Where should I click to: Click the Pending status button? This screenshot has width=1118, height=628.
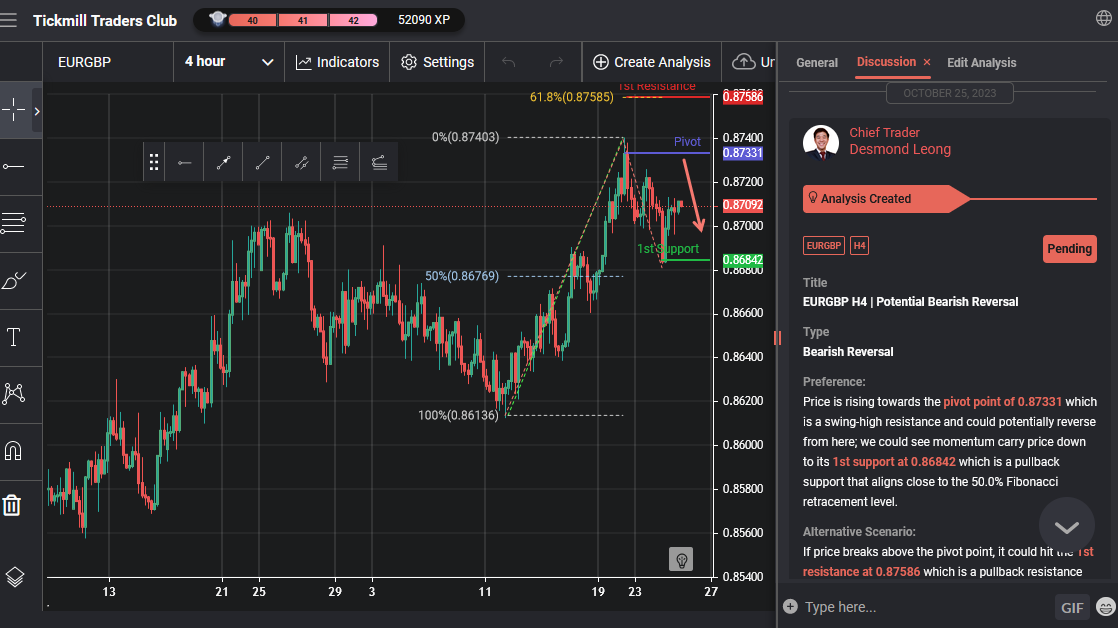point(1070,249)
